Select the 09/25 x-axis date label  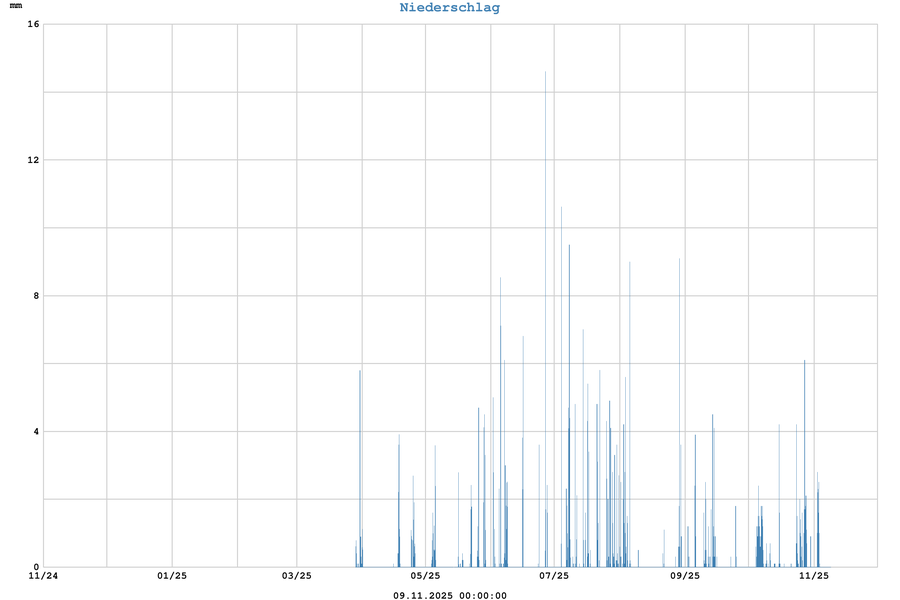click(x=684, y=576)
